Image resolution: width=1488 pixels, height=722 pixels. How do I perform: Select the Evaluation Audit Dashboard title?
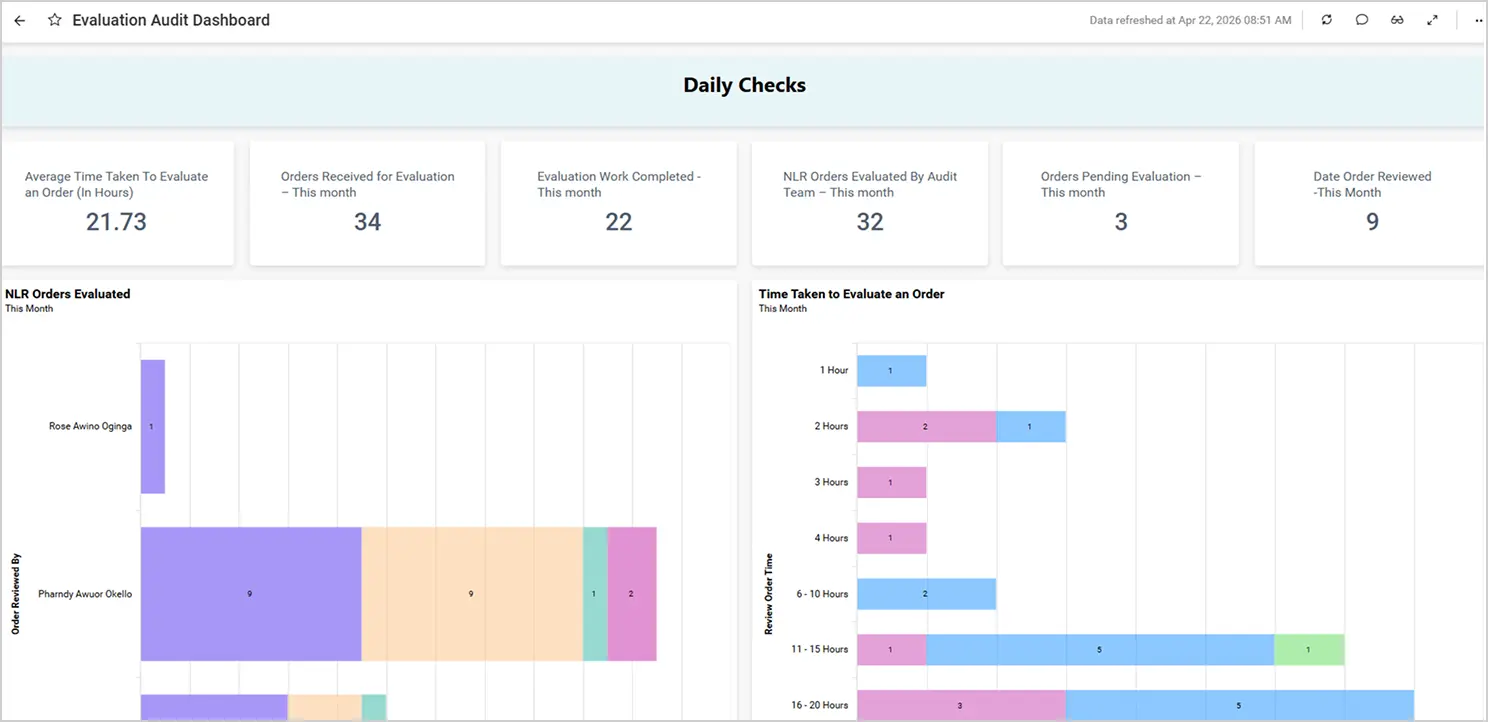point(171,20)
